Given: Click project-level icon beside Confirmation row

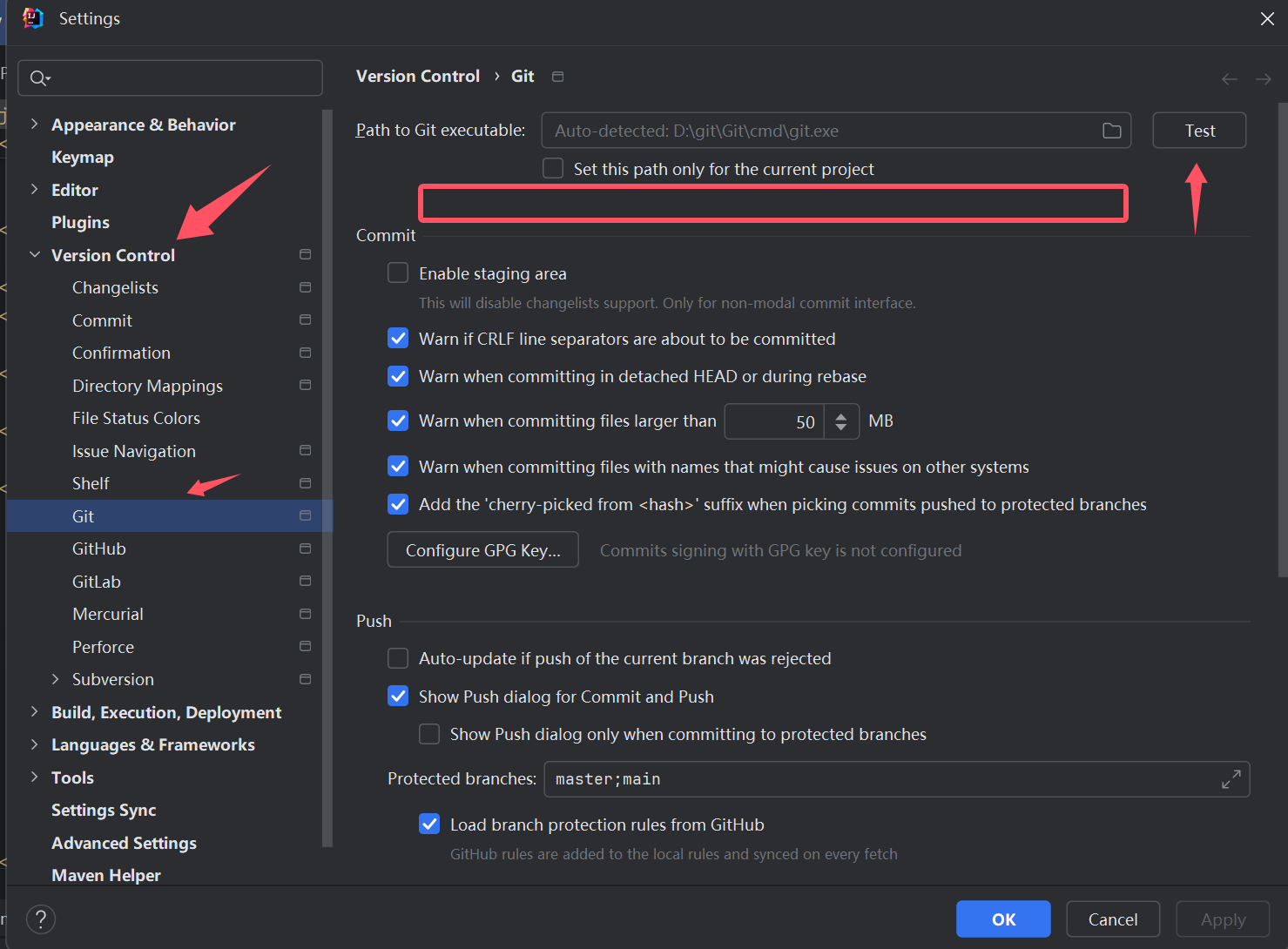Looking at the screenshot, I should [x=305, y=353].
